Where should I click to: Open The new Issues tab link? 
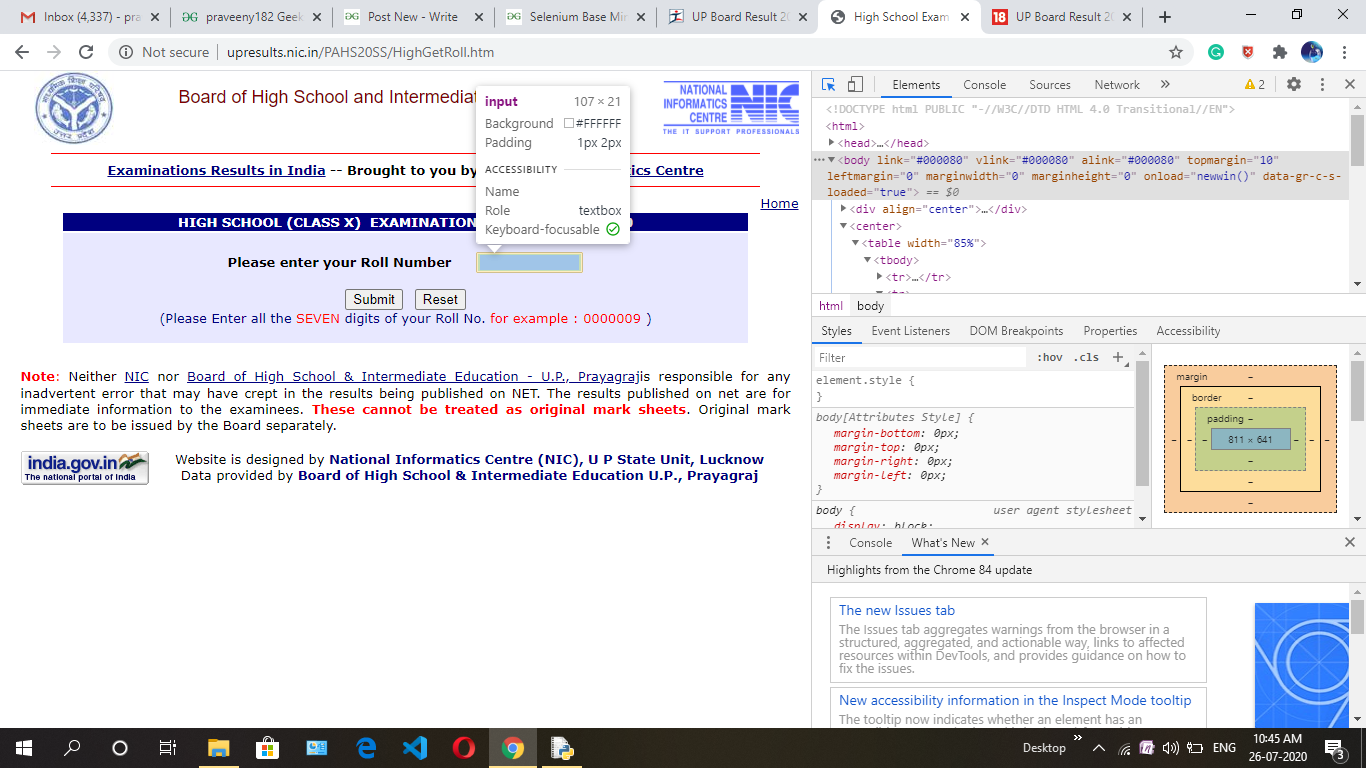897,610
